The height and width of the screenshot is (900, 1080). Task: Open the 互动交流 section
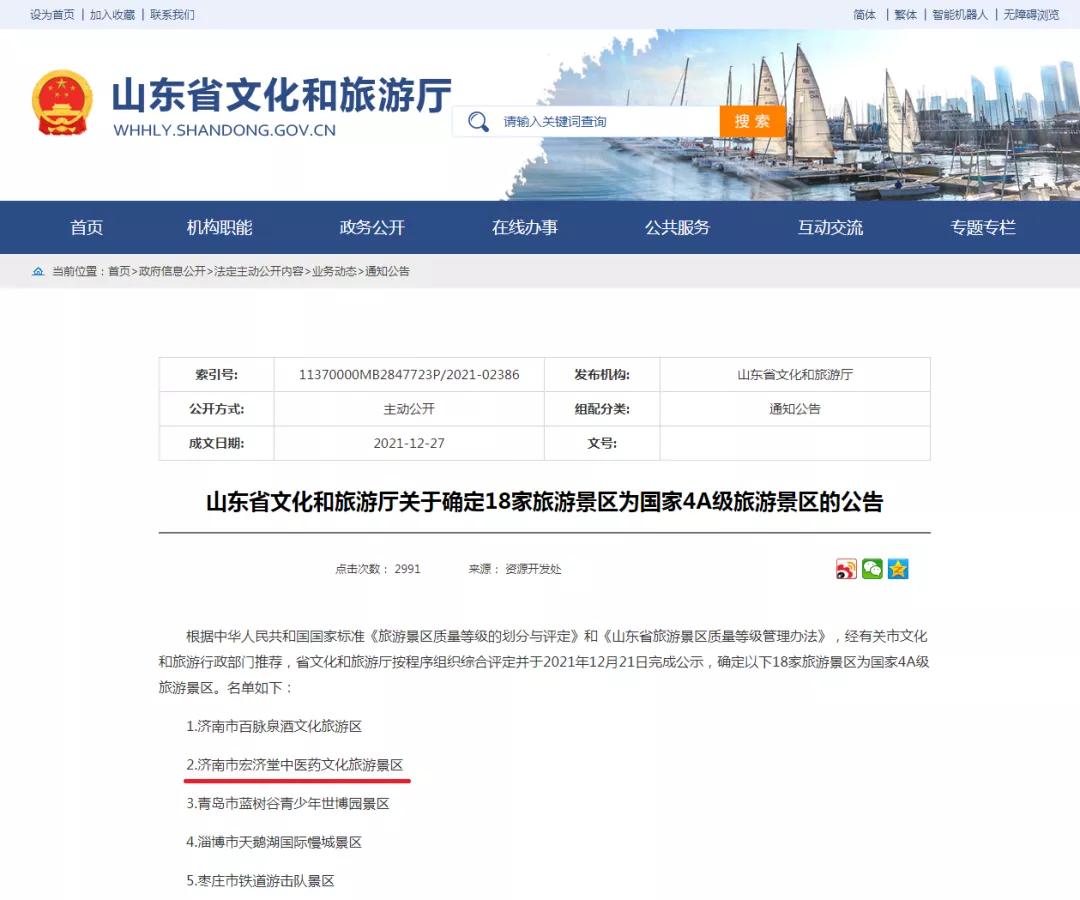point(829,227)
